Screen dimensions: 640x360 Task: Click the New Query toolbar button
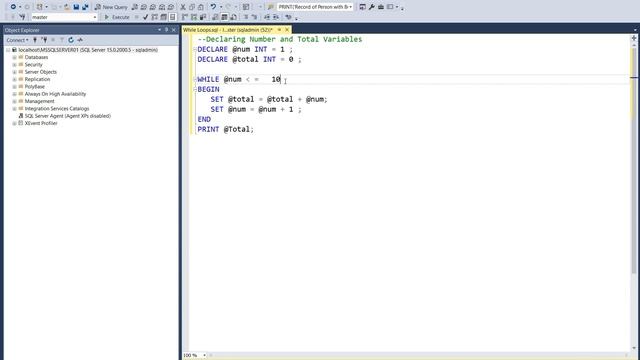111,7
